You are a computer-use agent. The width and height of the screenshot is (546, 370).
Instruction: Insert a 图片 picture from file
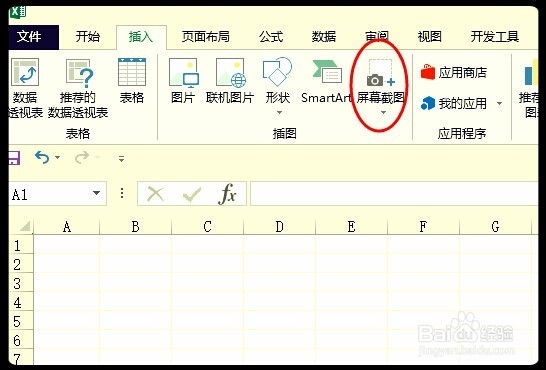[x=183, y=81]
